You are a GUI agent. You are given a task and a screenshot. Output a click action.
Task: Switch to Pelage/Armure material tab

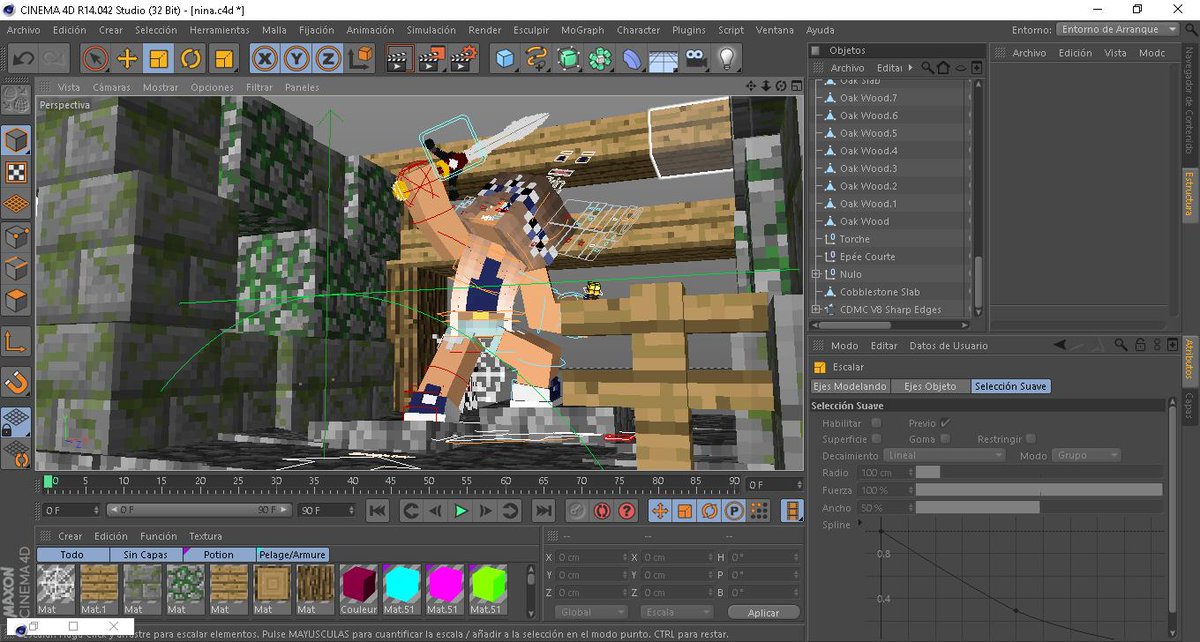(x=293, y=554)
